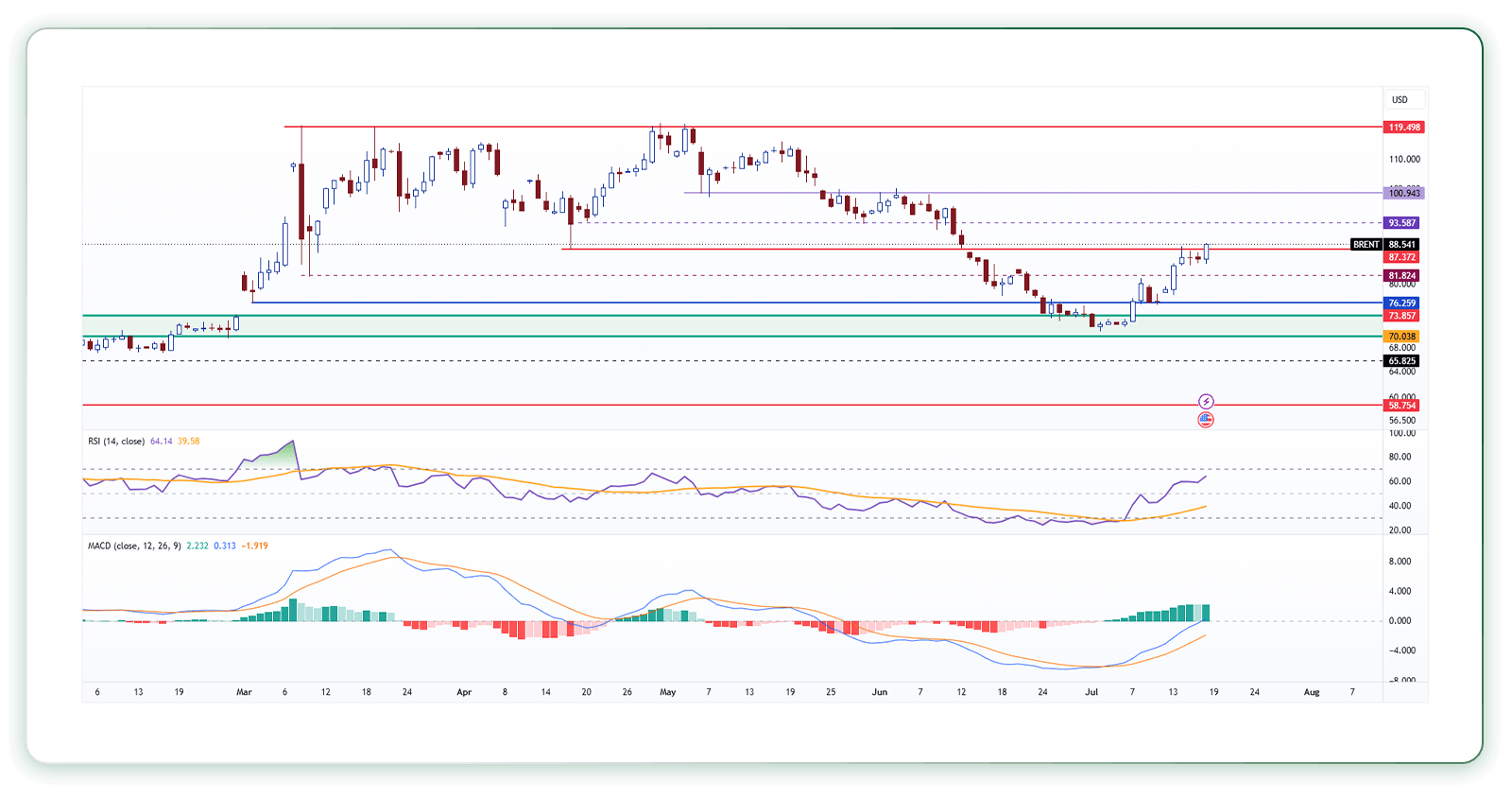Click the 87.372 red price label
Screen dimensions: 1512x798
tap(1401, 257)
